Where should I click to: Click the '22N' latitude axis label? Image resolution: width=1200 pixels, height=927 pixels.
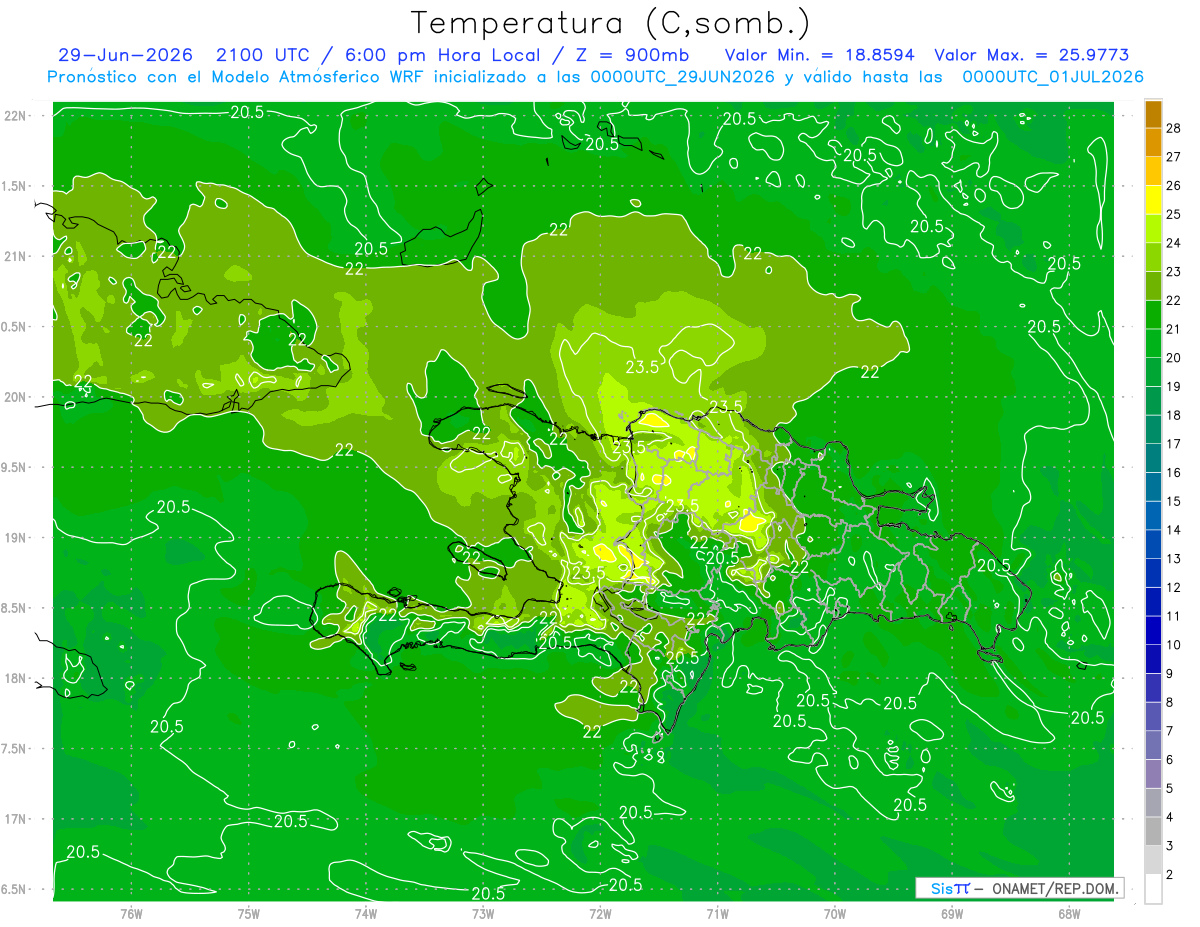pos(15,115)
